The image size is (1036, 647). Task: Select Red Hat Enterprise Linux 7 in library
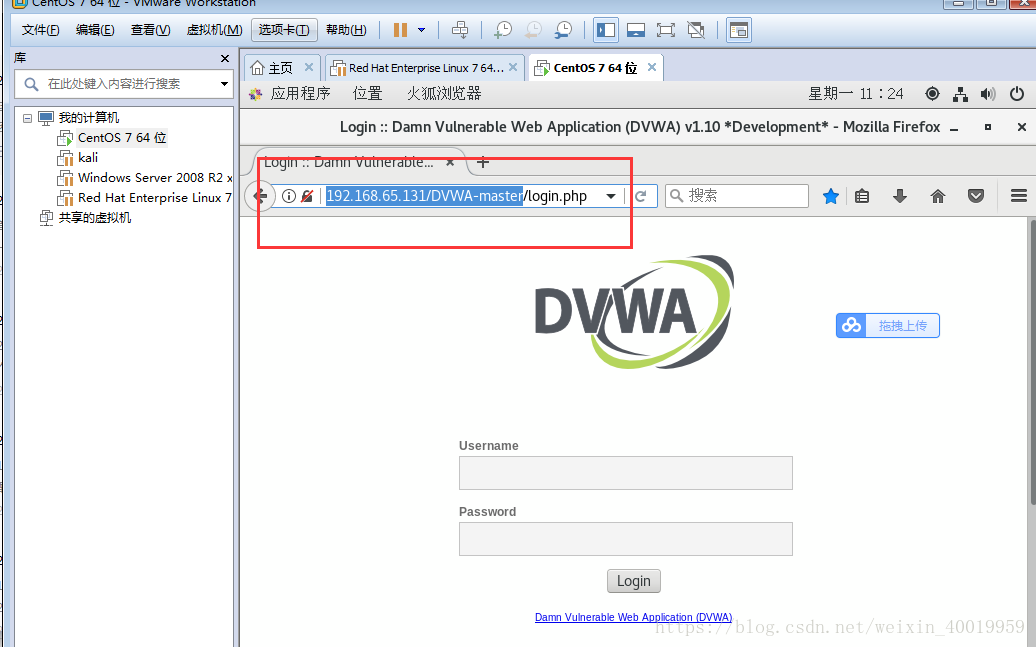coord(155,198)
